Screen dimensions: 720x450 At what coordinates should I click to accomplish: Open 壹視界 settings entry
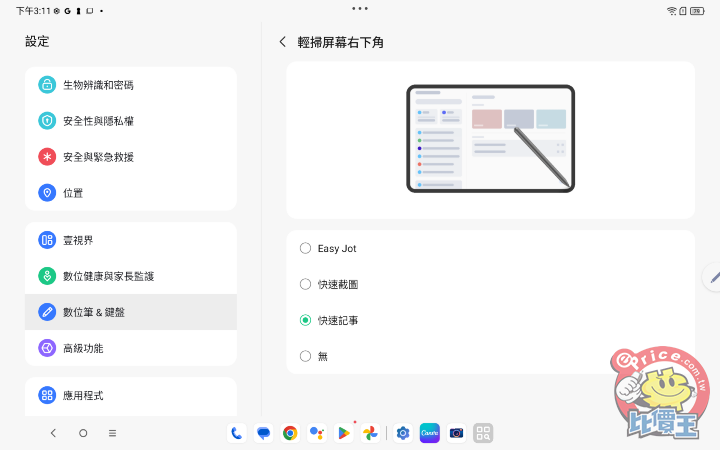tap(131, 240)
